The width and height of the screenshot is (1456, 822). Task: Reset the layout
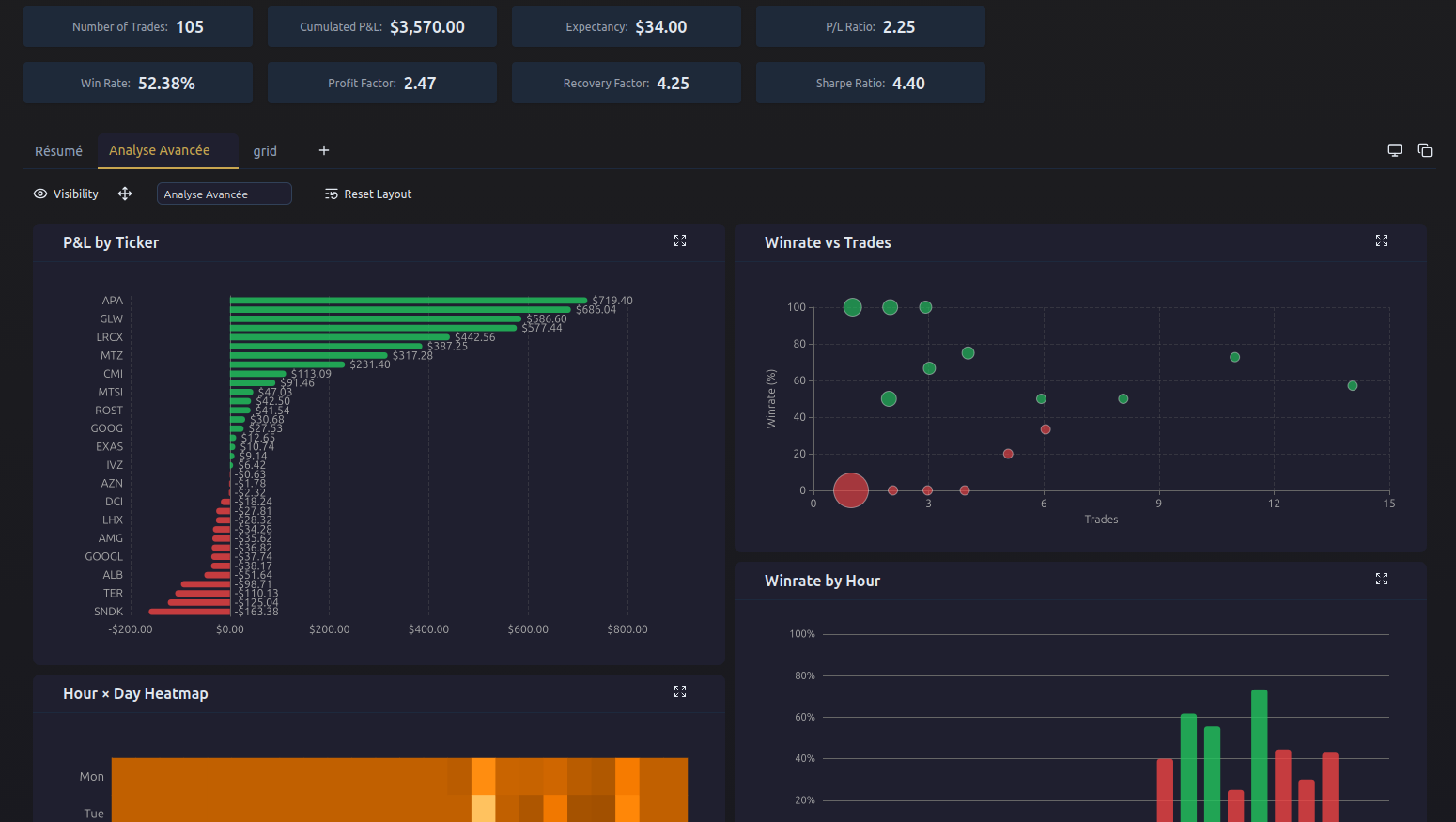click(x=368, y=194)
